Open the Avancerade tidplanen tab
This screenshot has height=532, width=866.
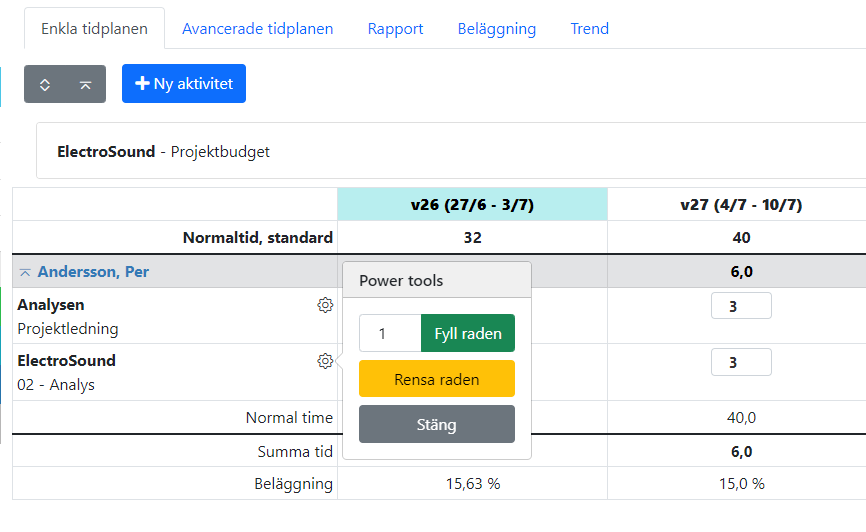pos(257,29)
